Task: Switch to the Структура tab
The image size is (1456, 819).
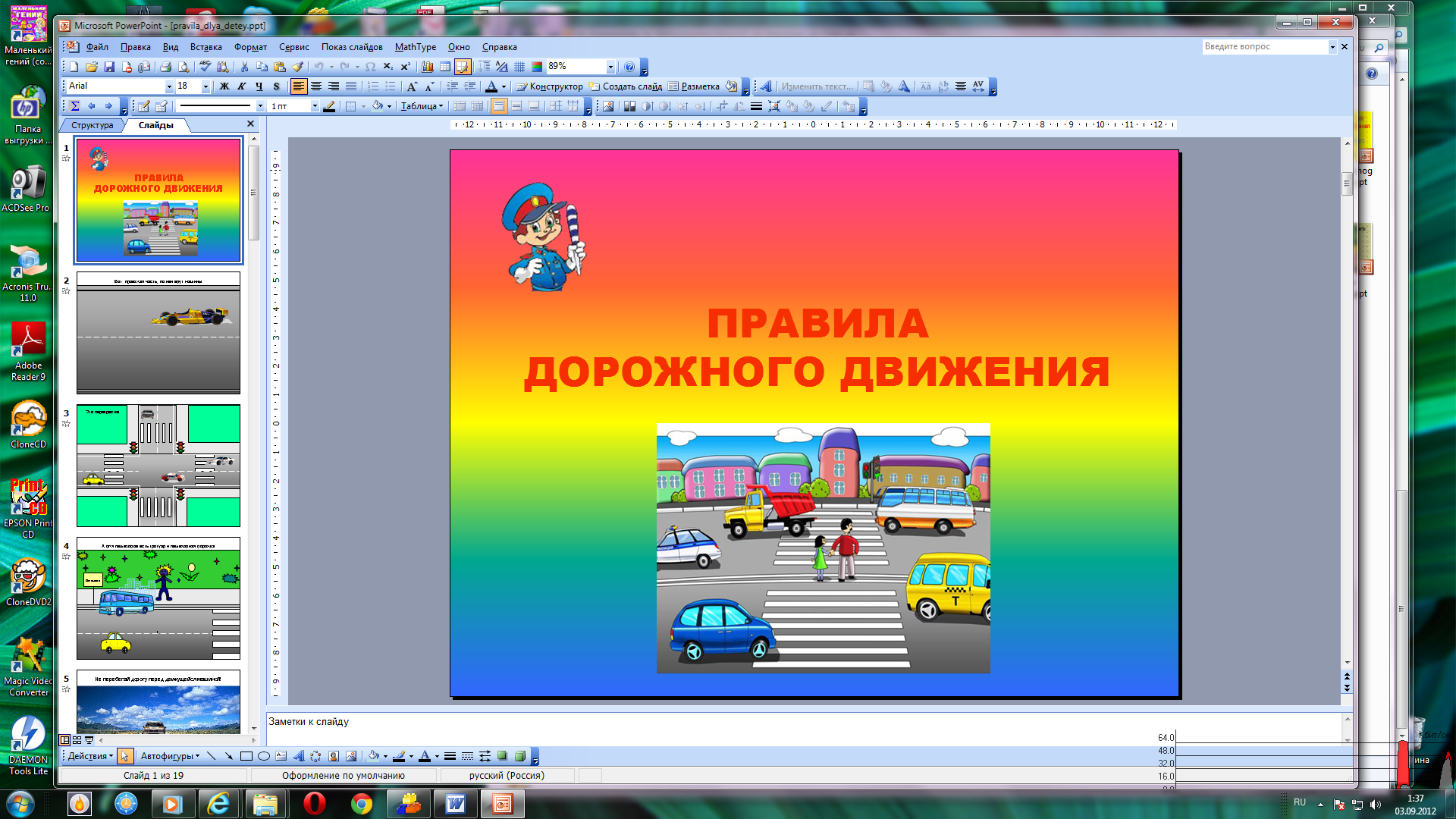Action: (92, 125)
